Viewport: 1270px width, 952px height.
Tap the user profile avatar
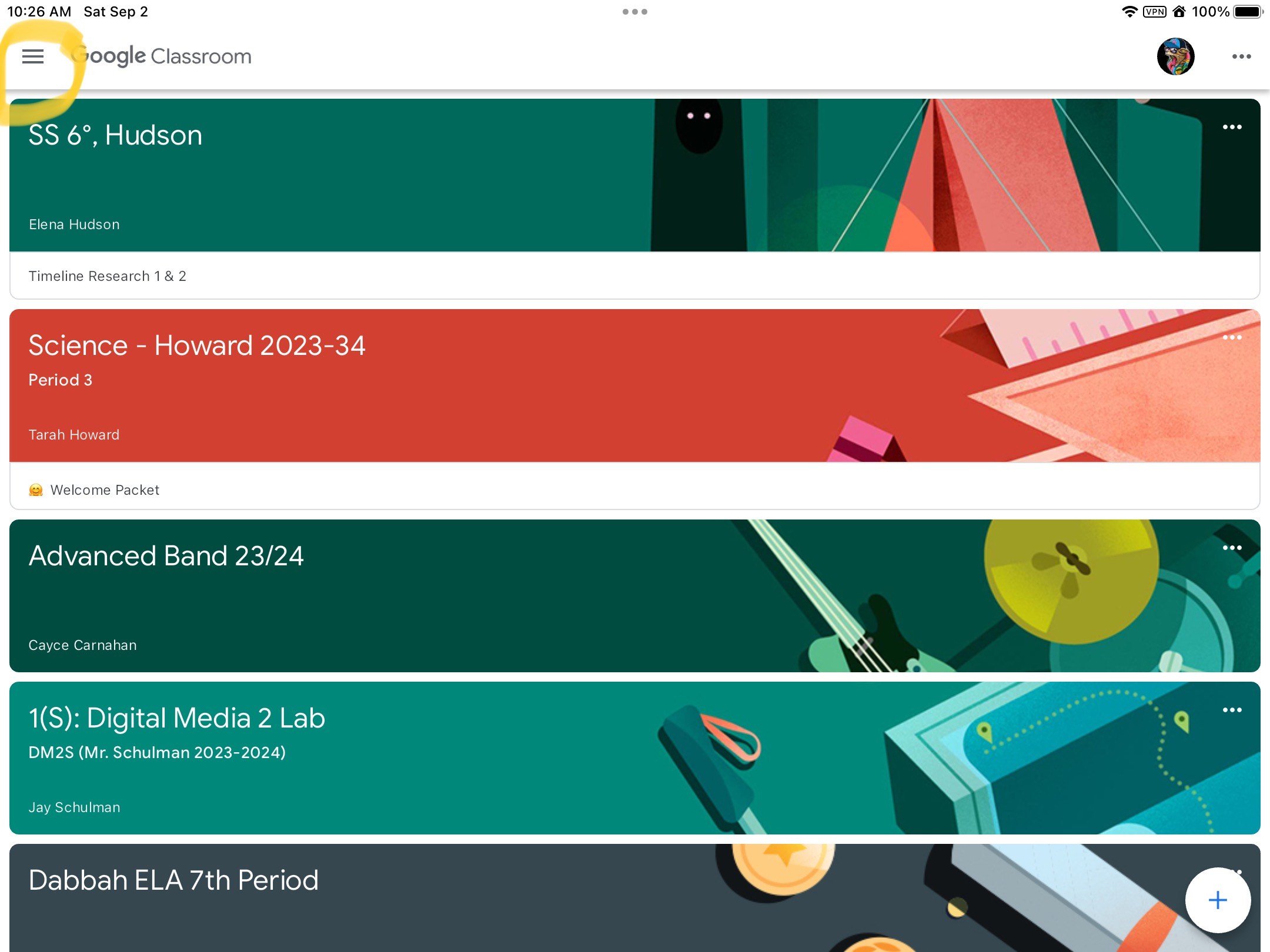[1175, 56]
